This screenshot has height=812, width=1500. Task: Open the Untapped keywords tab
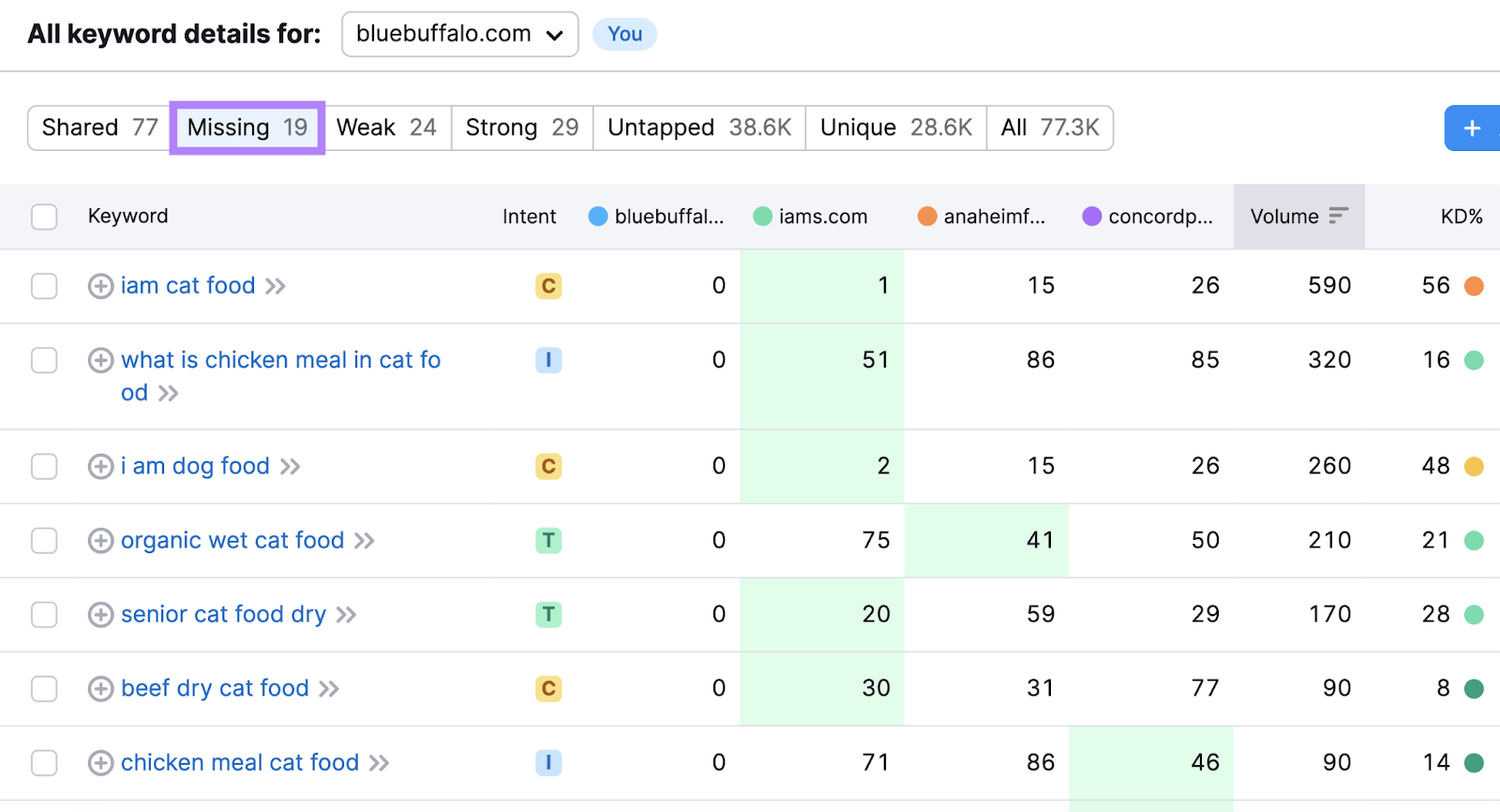click(698, 127)
